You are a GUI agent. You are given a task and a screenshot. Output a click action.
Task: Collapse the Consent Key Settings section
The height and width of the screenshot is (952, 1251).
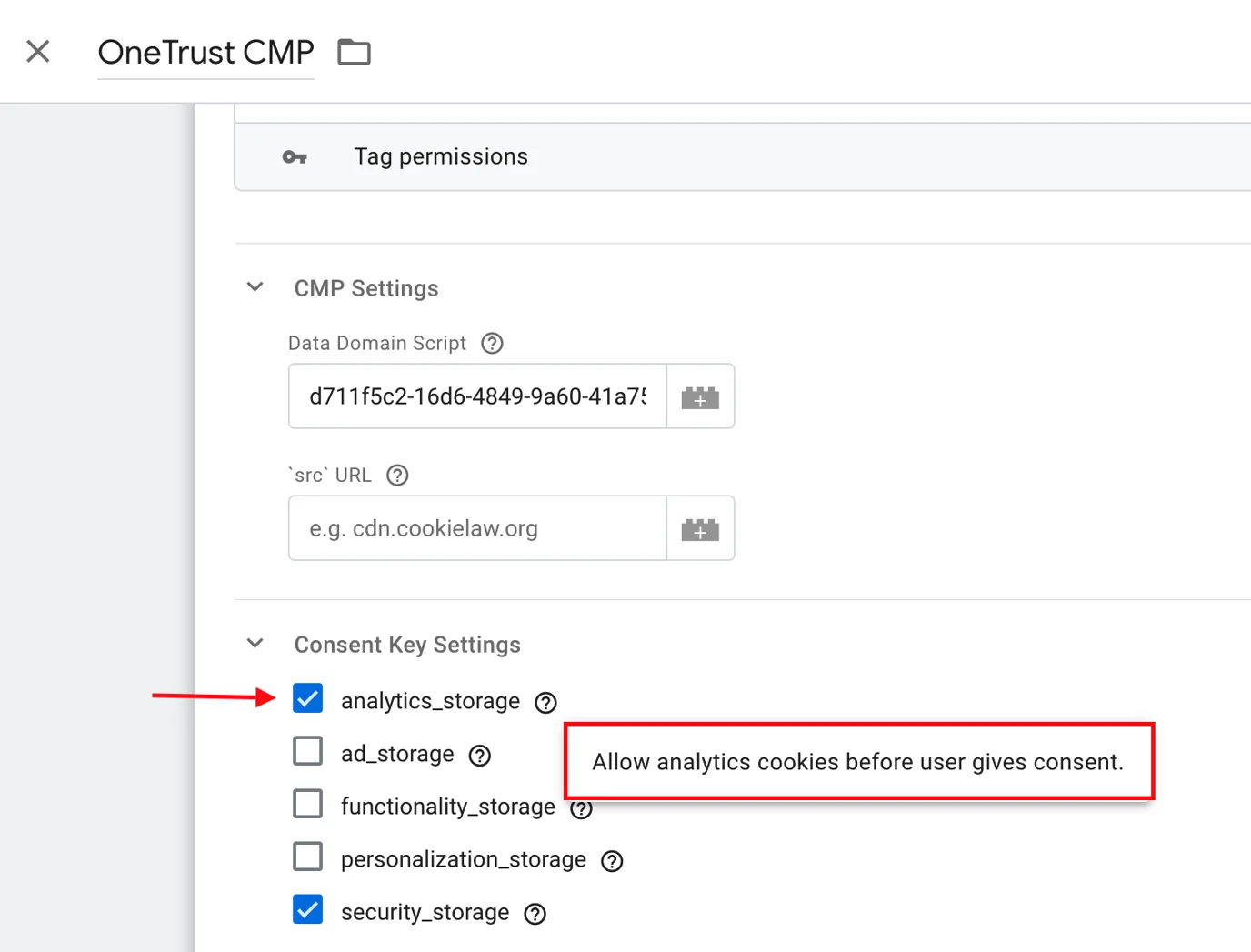255,643
